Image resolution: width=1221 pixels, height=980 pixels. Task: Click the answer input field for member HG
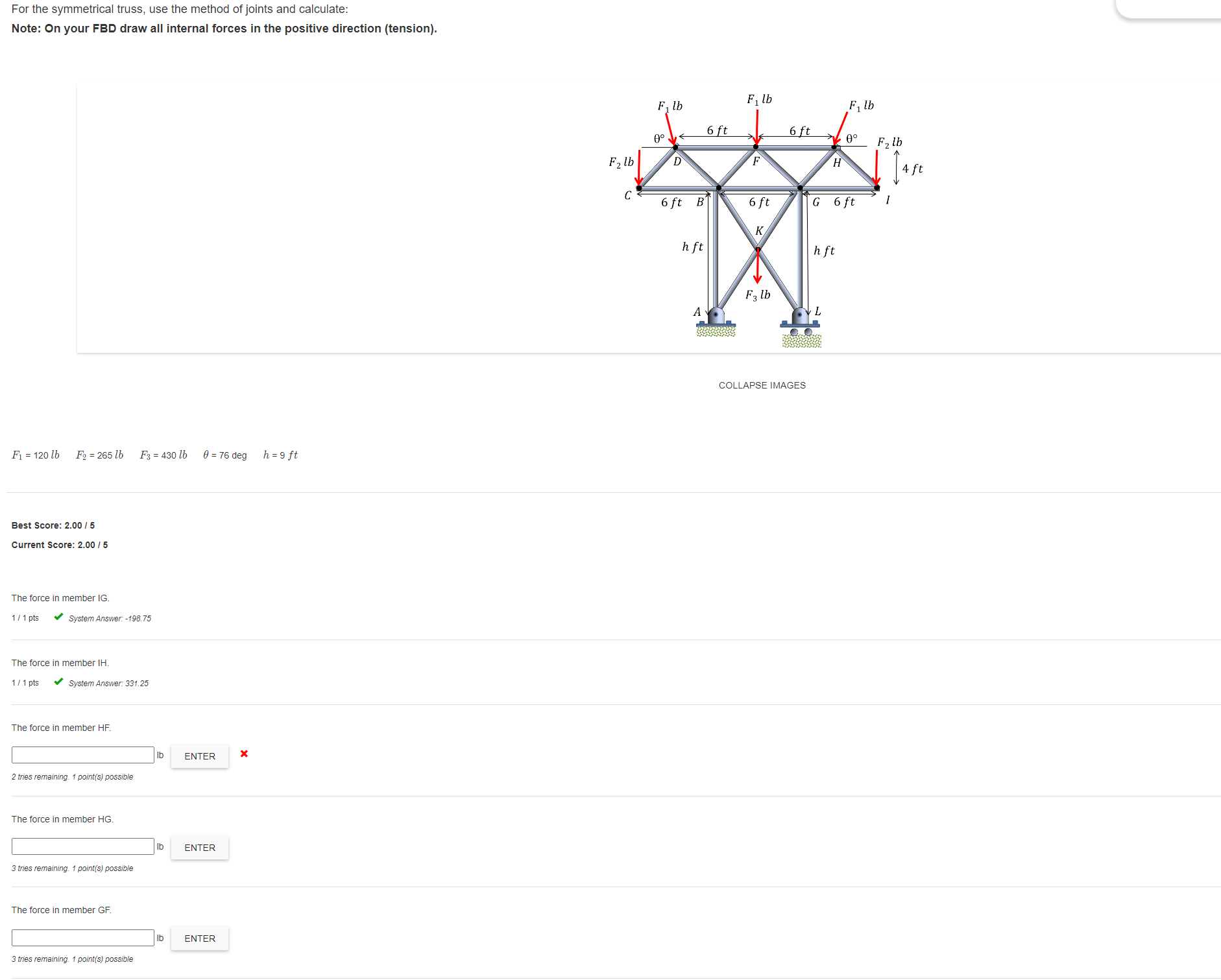click(82, 846)
